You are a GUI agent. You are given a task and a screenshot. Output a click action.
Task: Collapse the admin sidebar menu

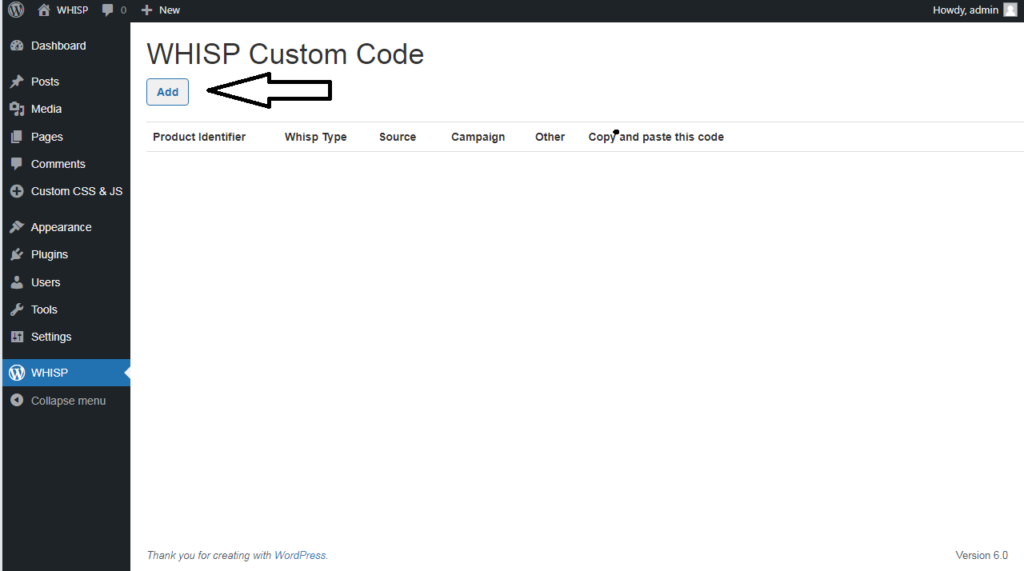point(68,400)
